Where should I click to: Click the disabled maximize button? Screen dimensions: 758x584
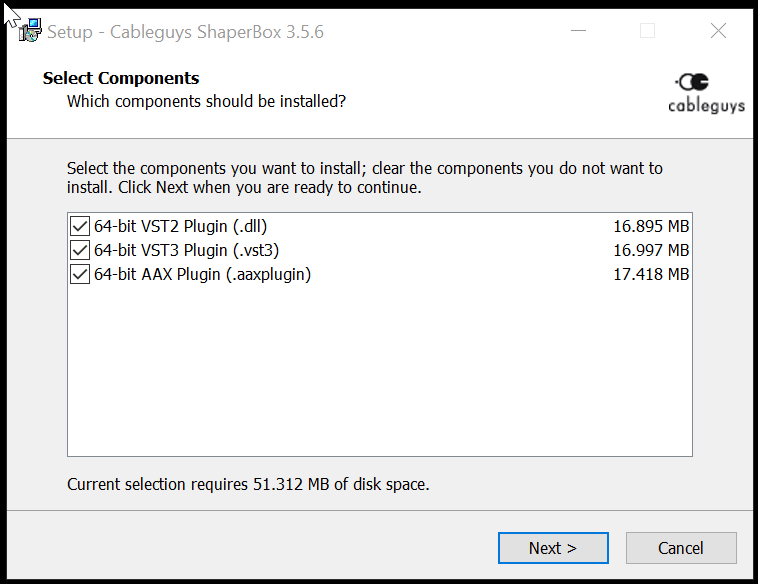pyautogui.click(x=647, y=31)
